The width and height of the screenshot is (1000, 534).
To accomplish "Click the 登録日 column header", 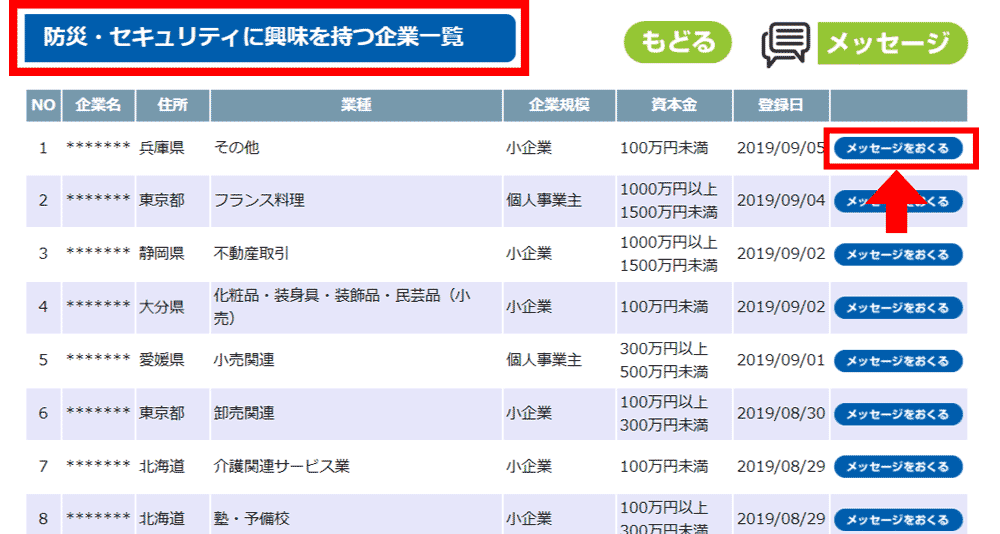I will tap(780, 105).
